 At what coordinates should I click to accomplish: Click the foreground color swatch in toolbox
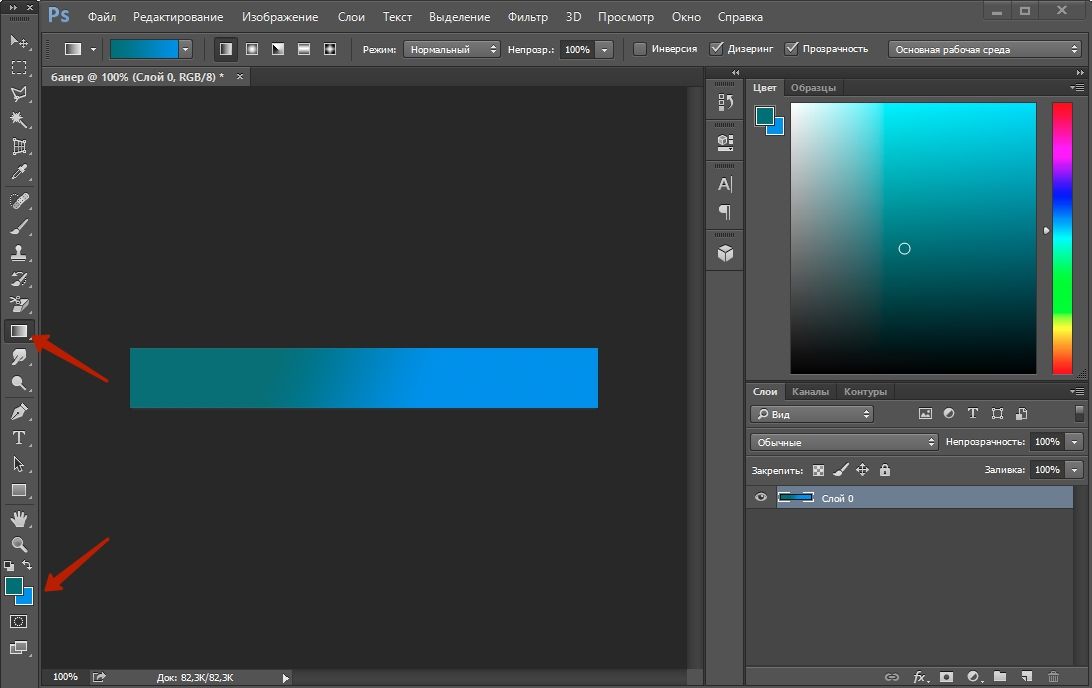coord(13,586)
